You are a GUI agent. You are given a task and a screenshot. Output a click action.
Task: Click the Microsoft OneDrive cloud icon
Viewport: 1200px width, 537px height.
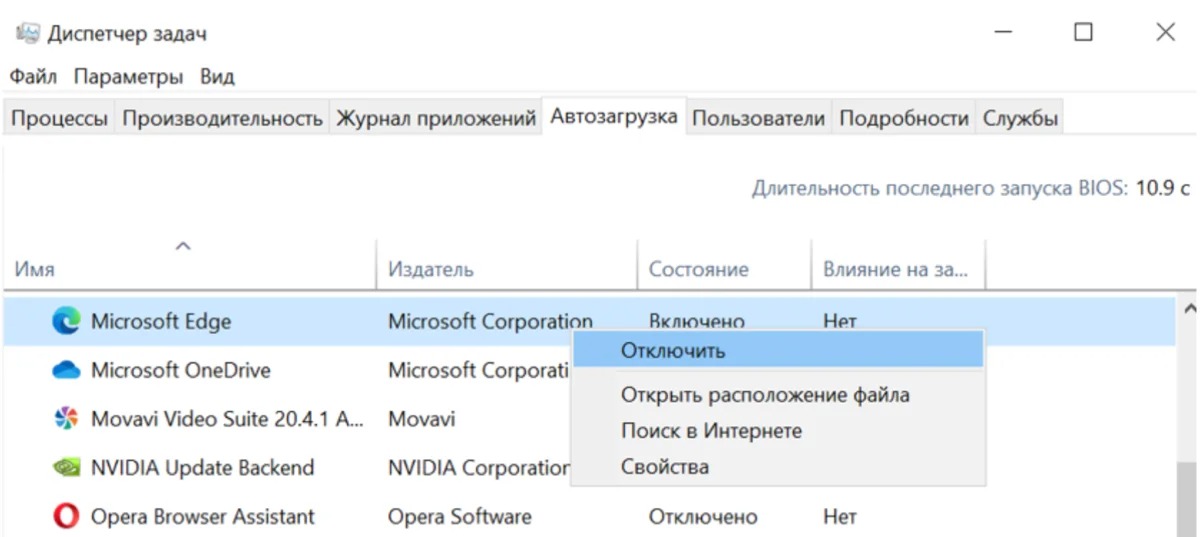pyautogui.click(x=66, y=370)
